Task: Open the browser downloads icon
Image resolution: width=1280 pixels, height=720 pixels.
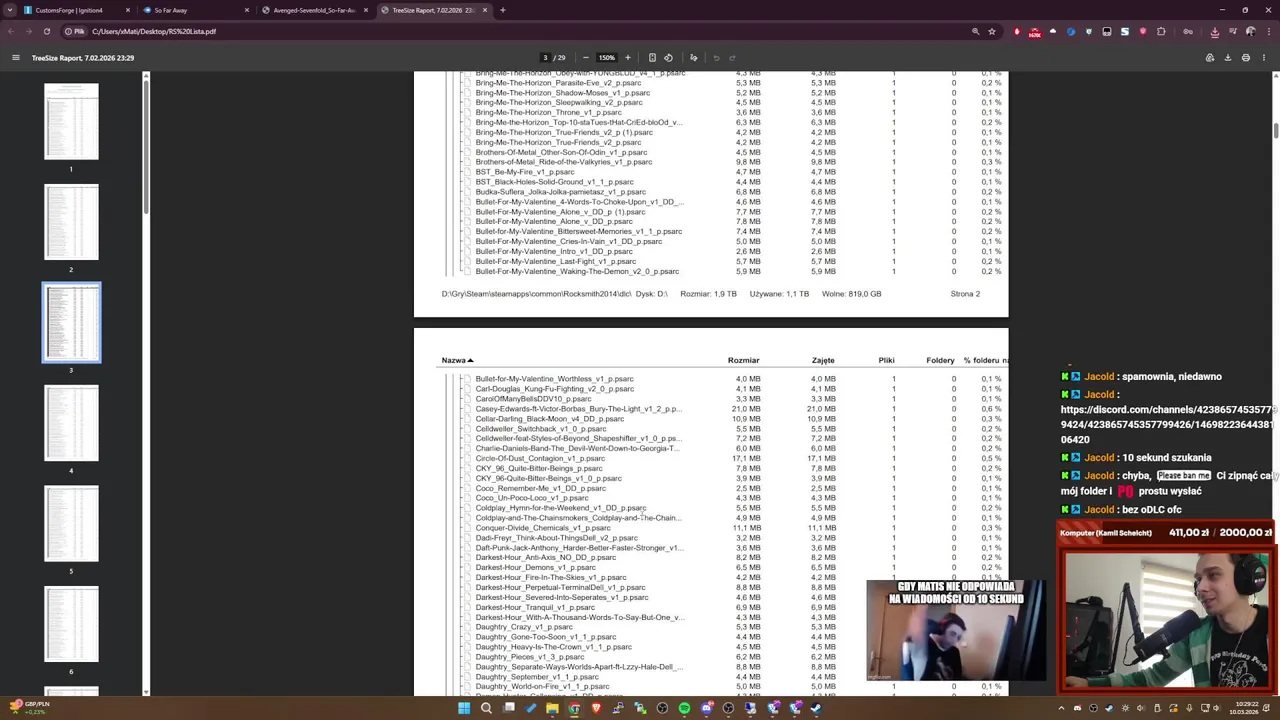Action: (x=1215, y=31)
